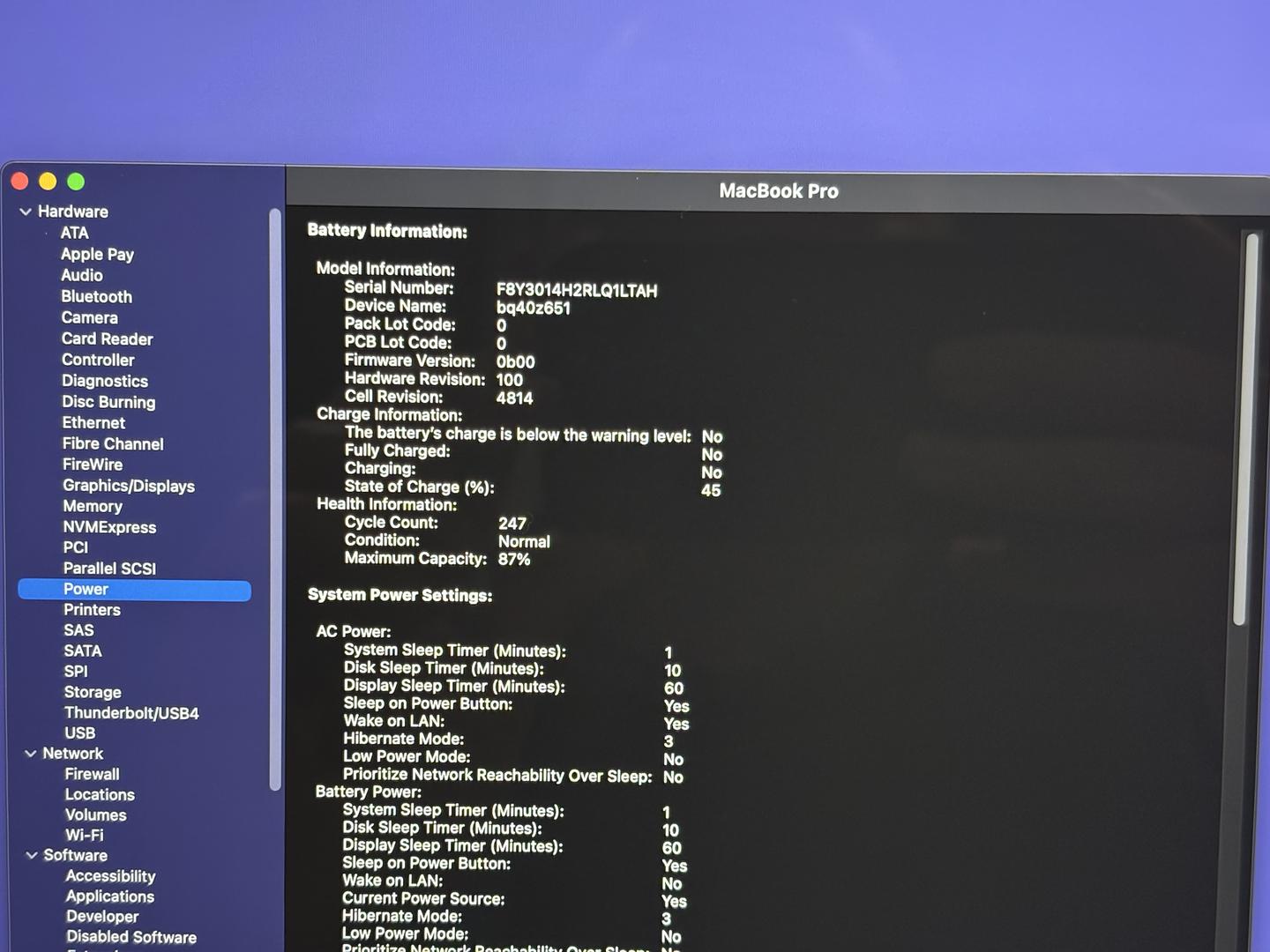1270x952 pixels.
Task: Collapse the Software section chevron
Action: [32, 855]
